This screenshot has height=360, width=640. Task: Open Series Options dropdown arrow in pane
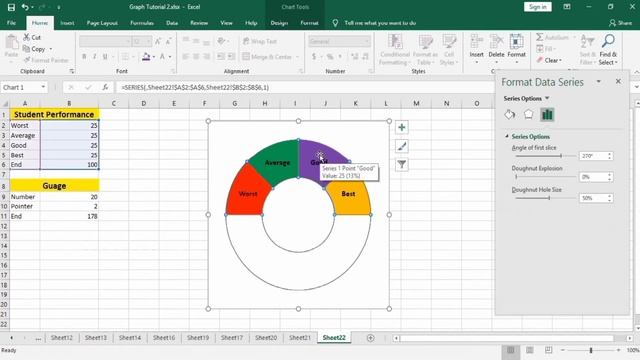coord(547,98)
